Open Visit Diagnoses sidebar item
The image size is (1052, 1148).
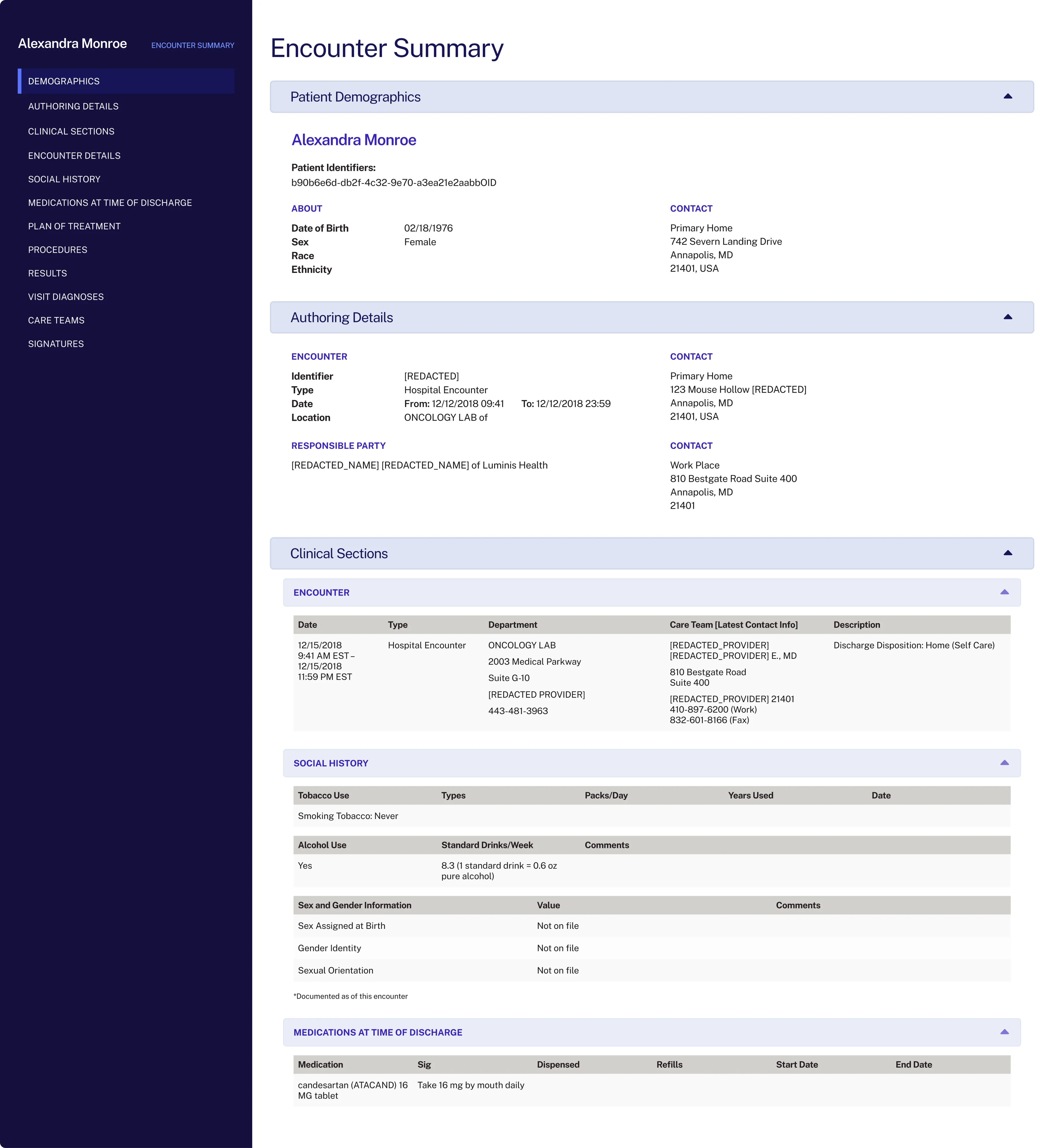click(66, 297)
